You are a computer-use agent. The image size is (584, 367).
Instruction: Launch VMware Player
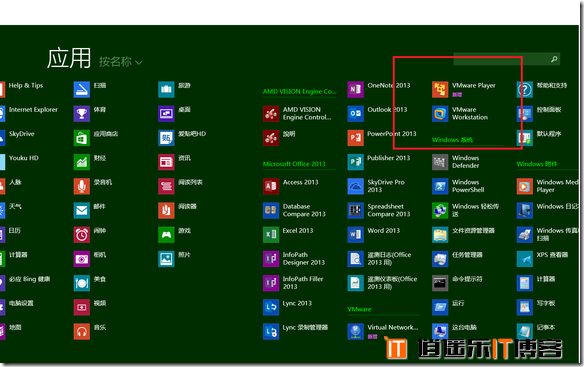(x=464, y=89)
